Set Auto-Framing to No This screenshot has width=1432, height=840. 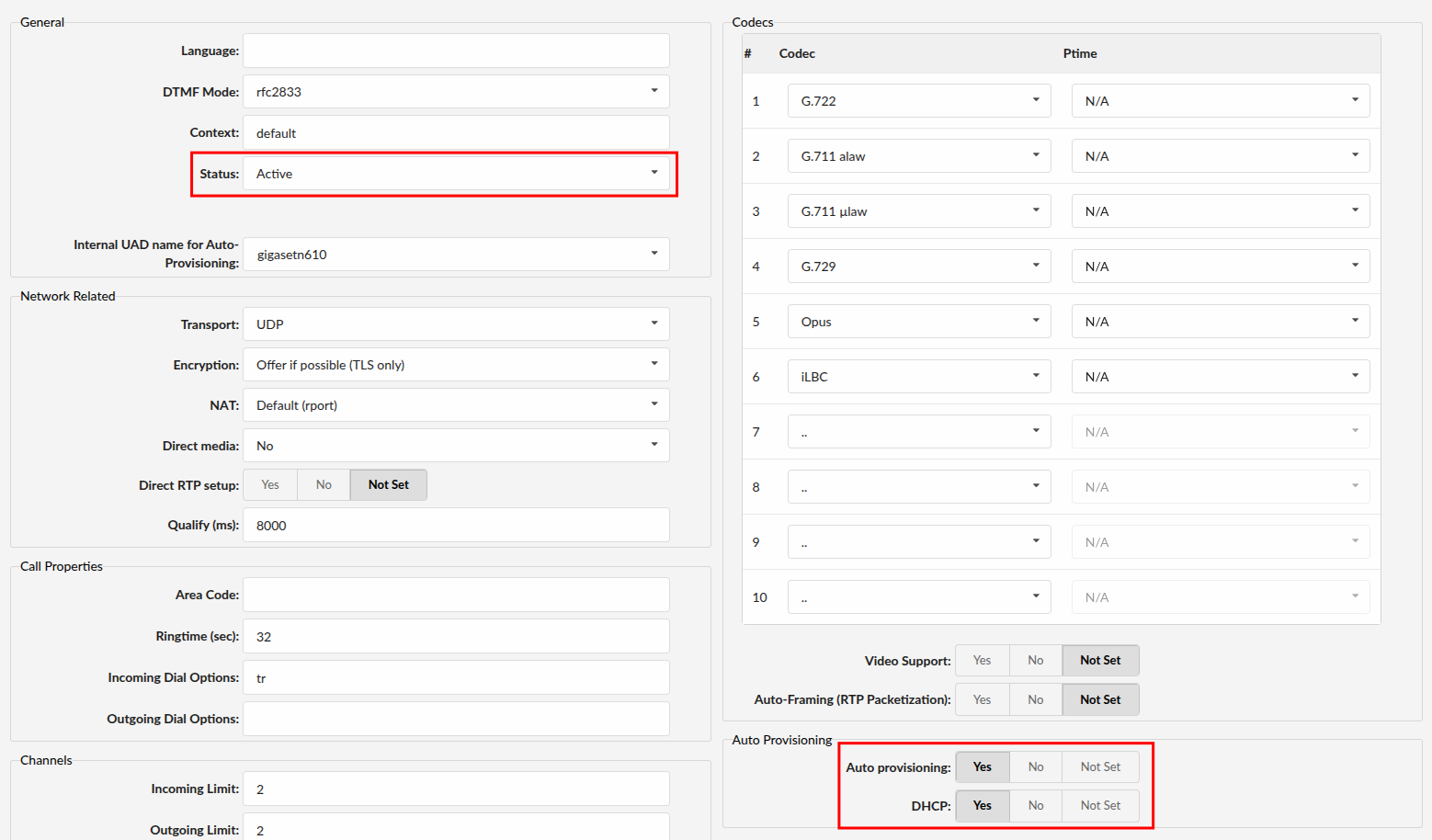1036,700
